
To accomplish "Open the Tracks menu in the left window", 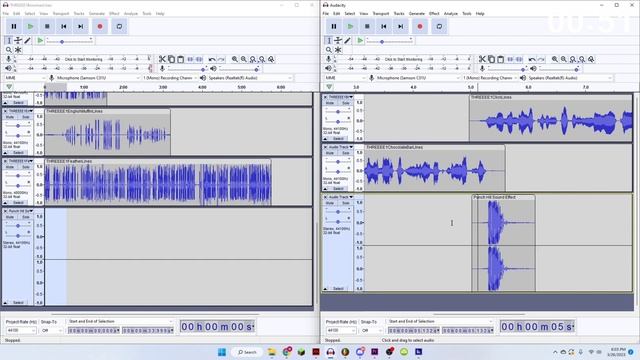I will pos(79,13).
